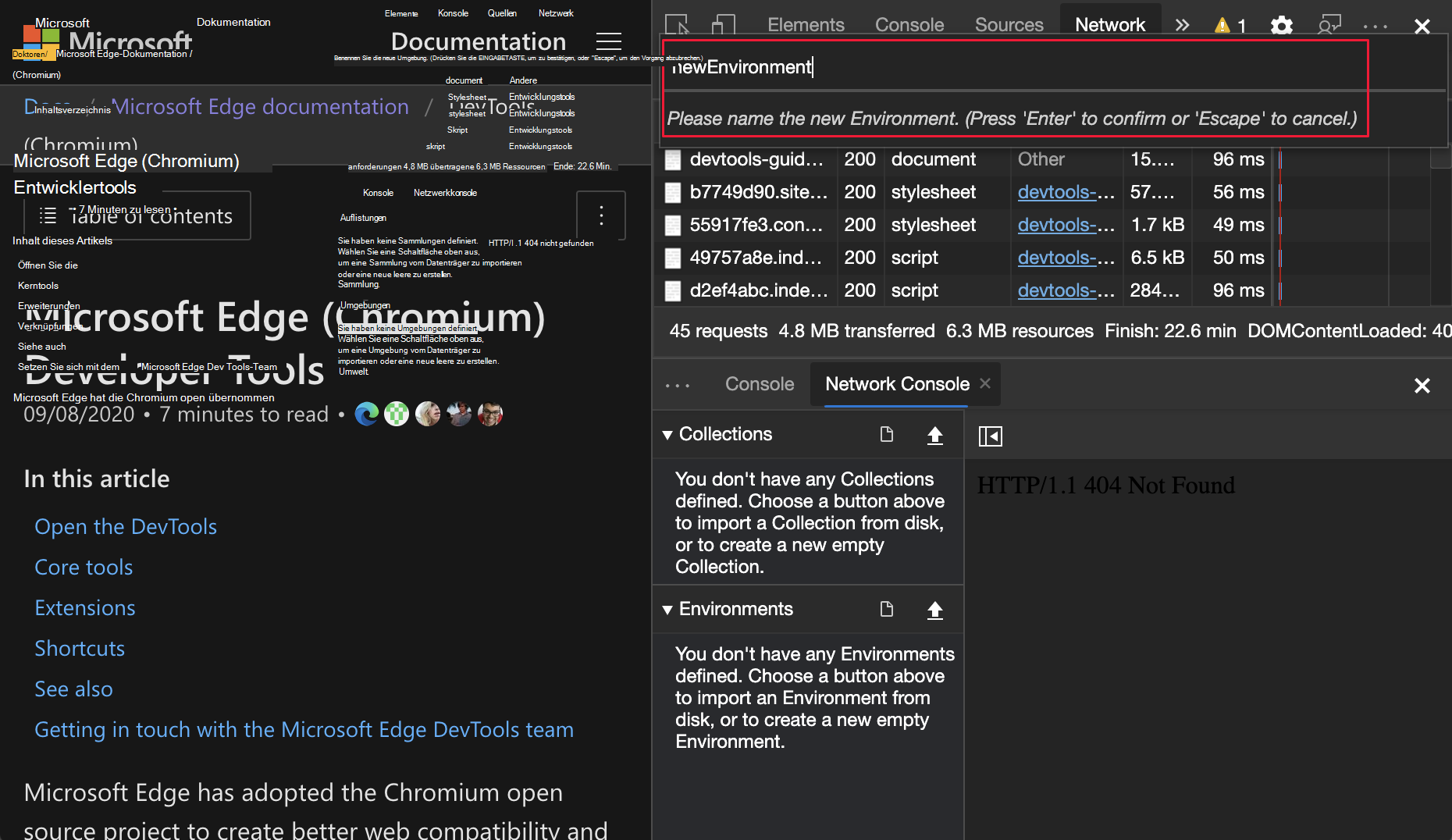Click the HTTP/1.1 404 Not Found response text
The image size is (1452, 840).
tap(1106, 486)
